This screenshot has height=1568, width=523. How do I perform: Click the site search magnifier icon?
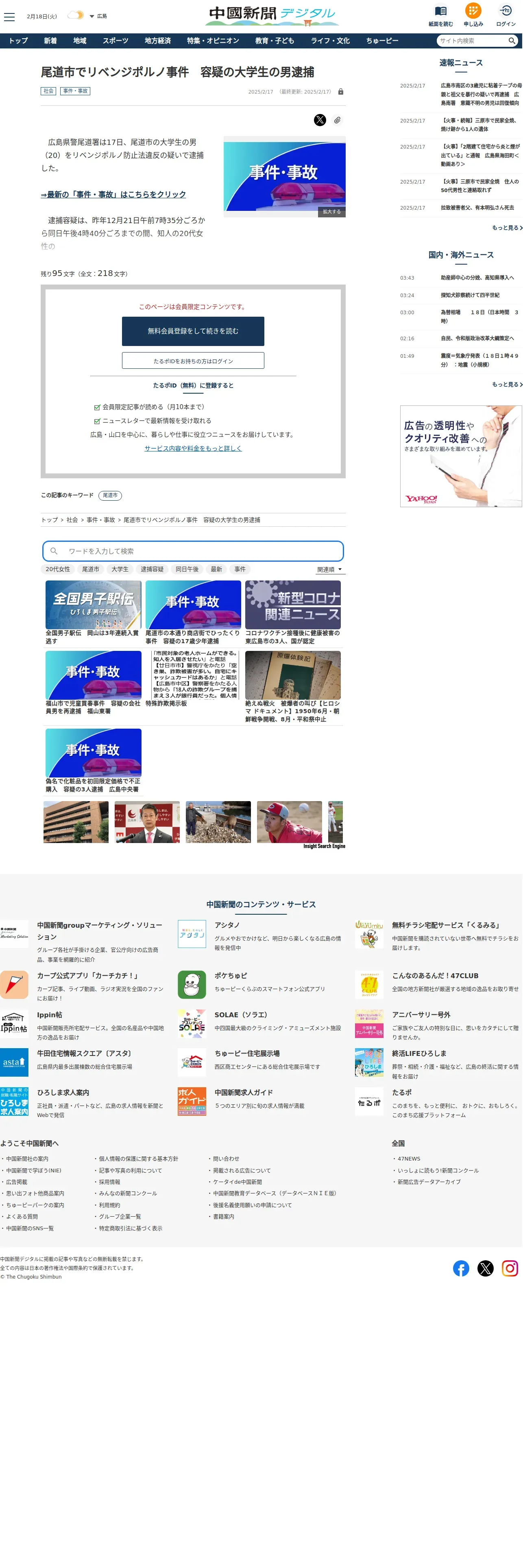coord(512,41)
